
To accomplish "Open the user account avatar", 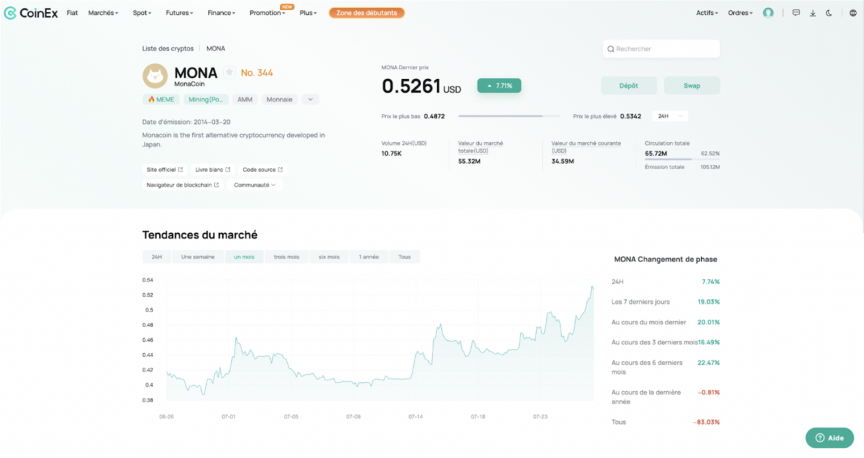I will tap(768, 13).
